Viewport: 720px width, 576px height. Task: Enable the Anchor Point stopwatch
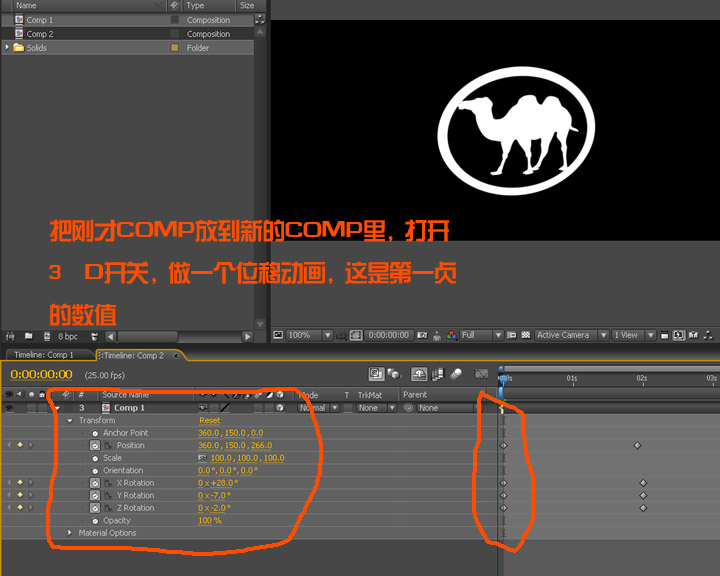(95, 433)
